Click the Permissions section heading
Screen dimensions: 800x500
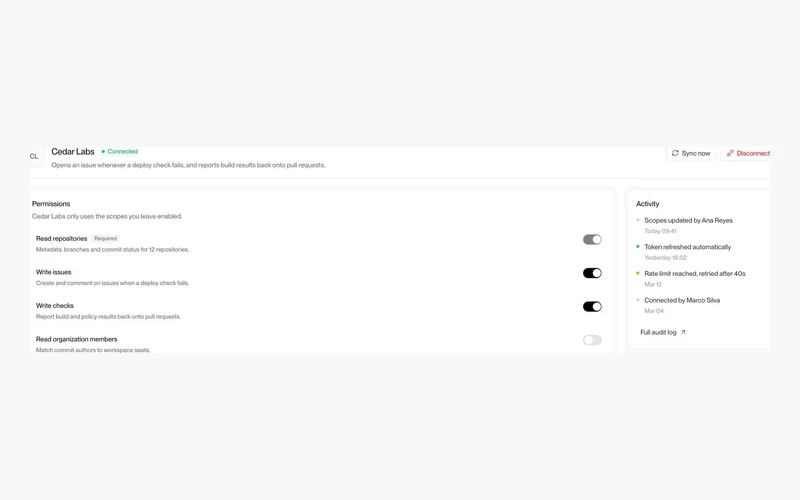pyautogui.click(x=51, y=204)
